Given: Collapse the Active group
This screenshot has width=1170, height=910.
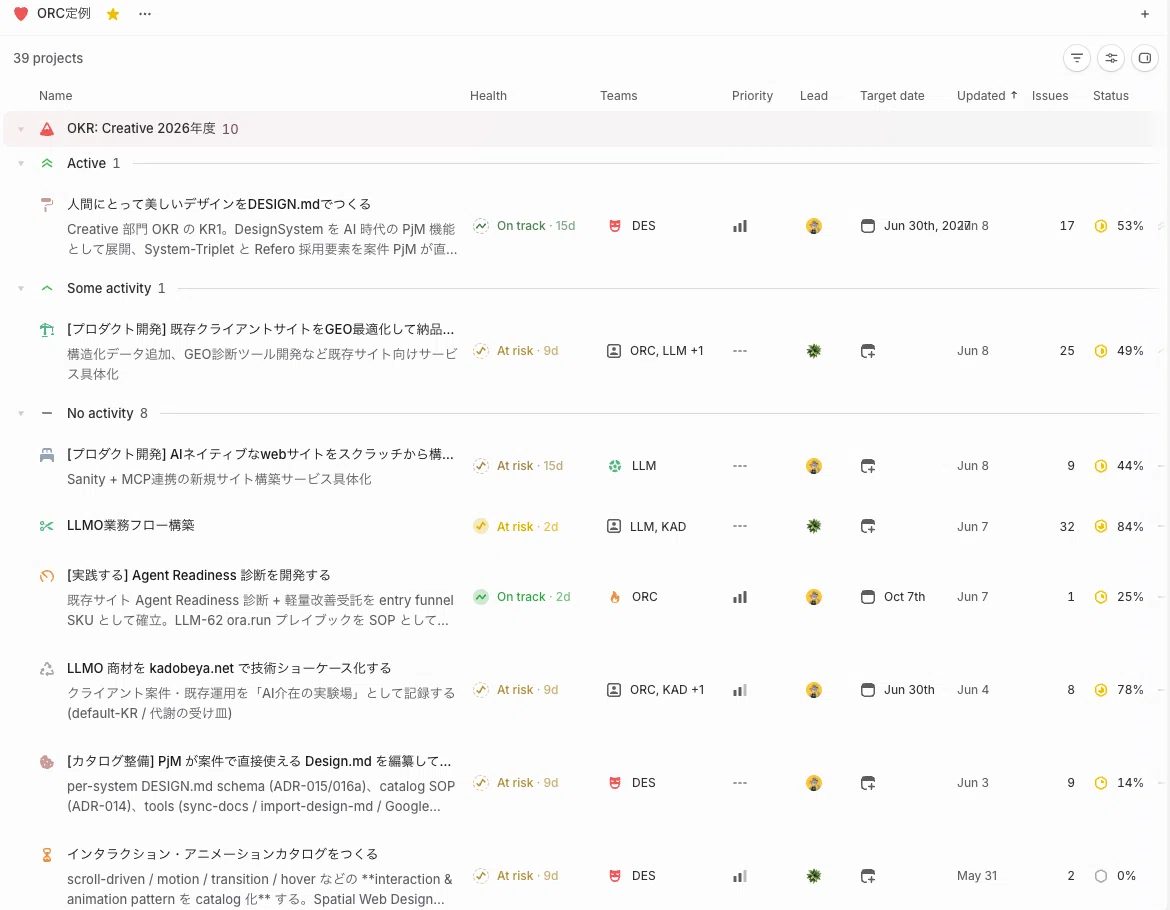Looking at the screenshot, I should point(21,163).
